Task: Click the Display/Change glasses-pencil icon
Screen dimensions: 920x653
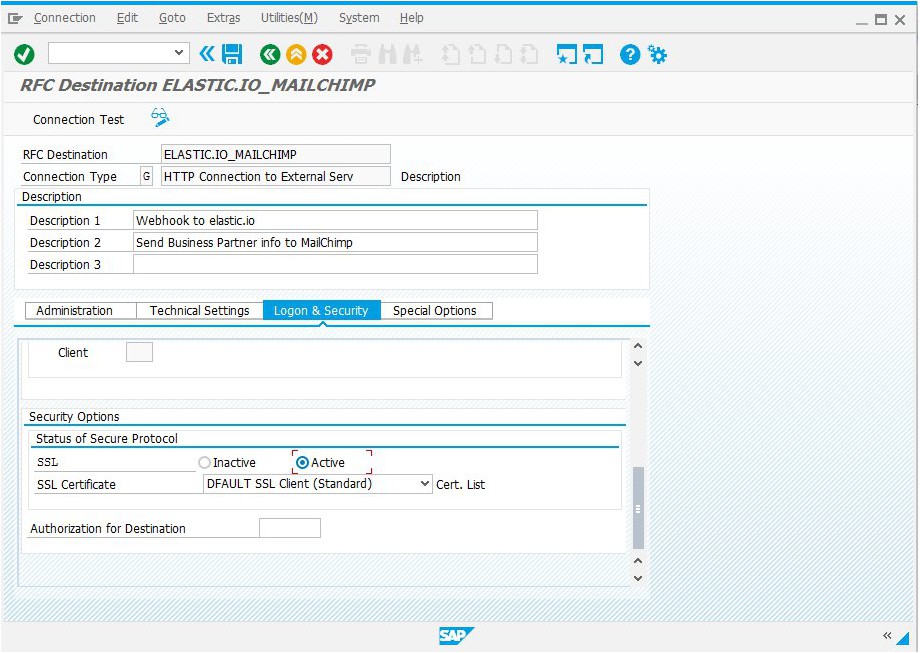Action: pyautogui.click(x=160, y=117)
